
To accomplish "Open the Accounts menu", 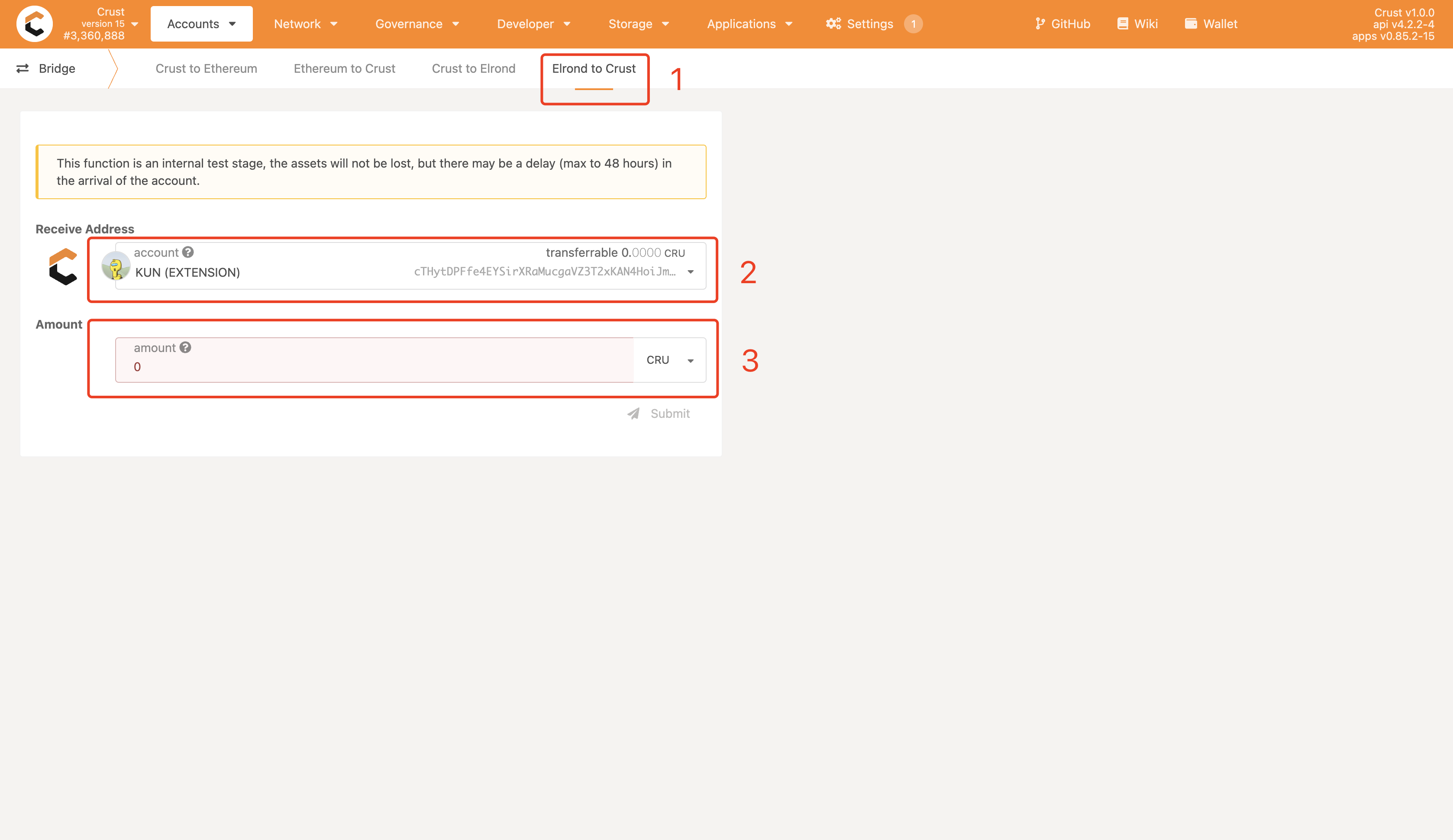I will [x=201, y=24].
